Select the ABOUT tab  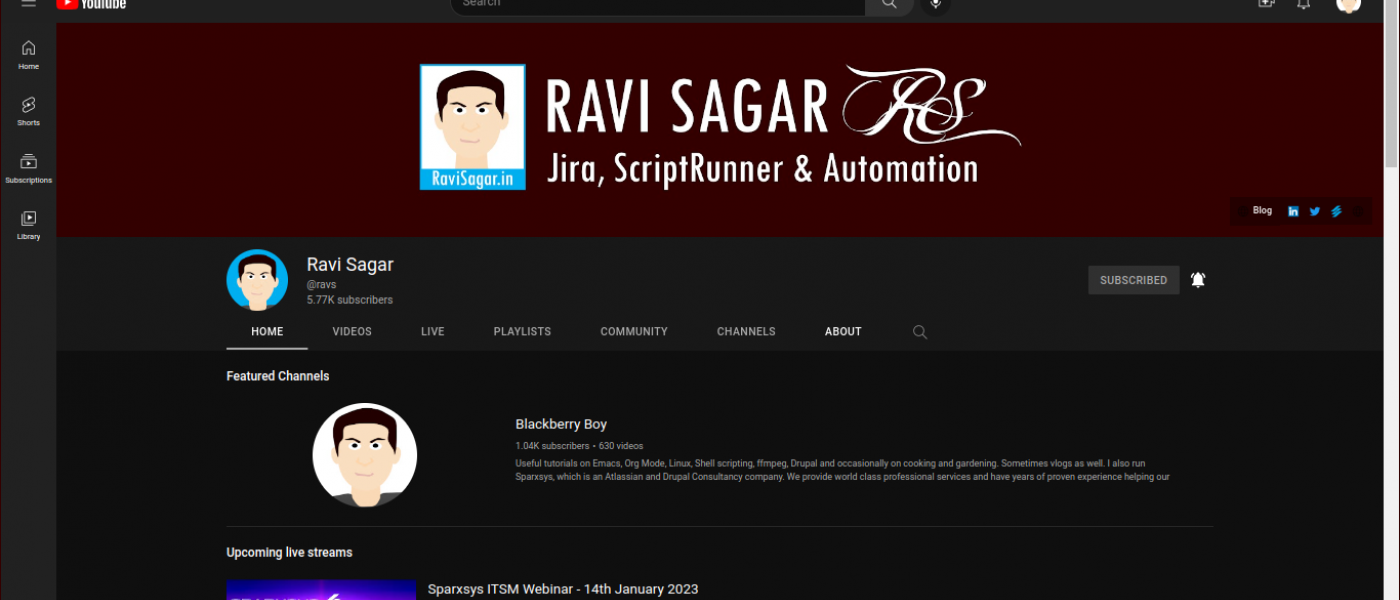point(843,332)
